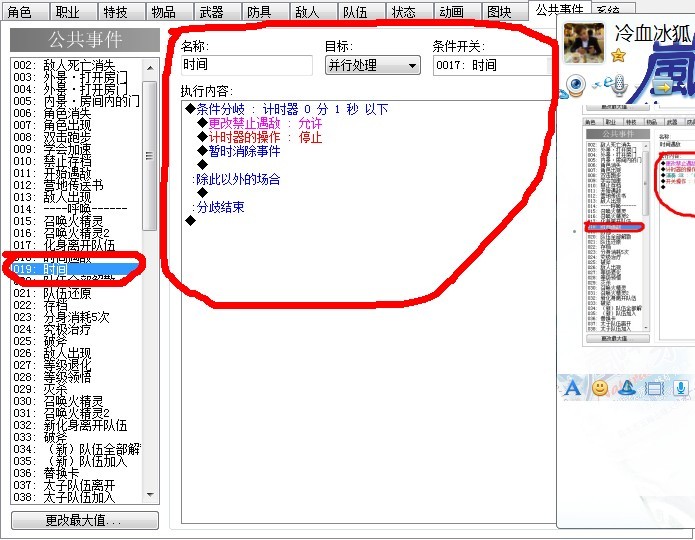Select event 032: 新化身离开队伍
695x540 pixels.
77,425
